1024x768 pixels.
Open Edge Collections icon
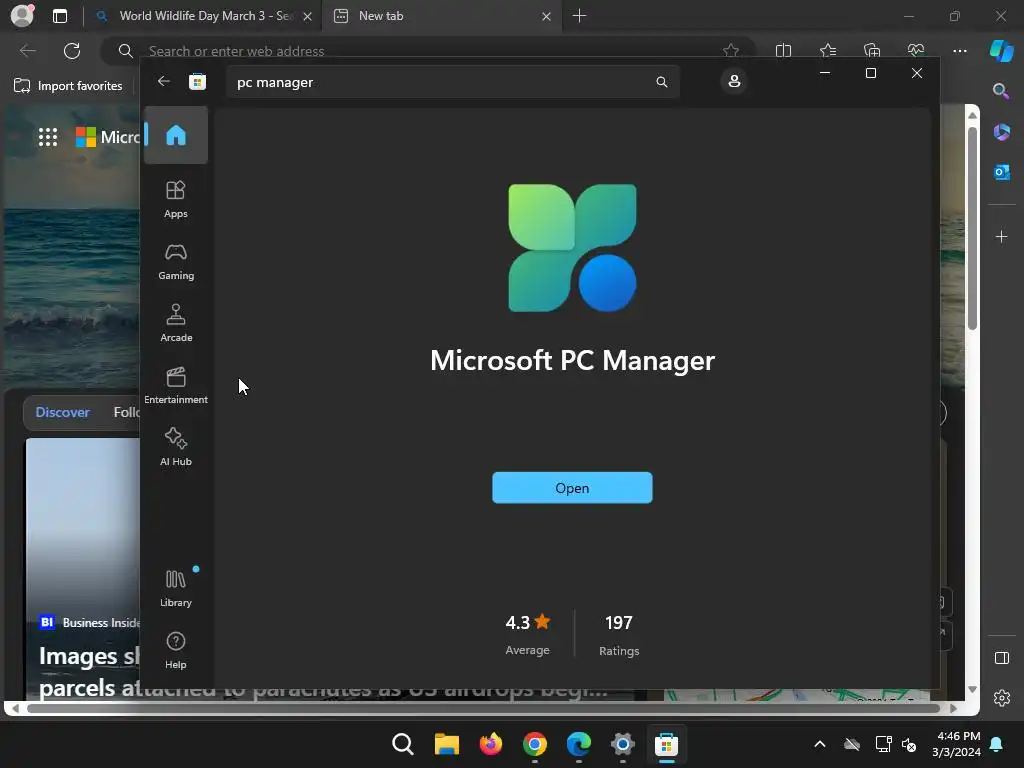[872, 51]
